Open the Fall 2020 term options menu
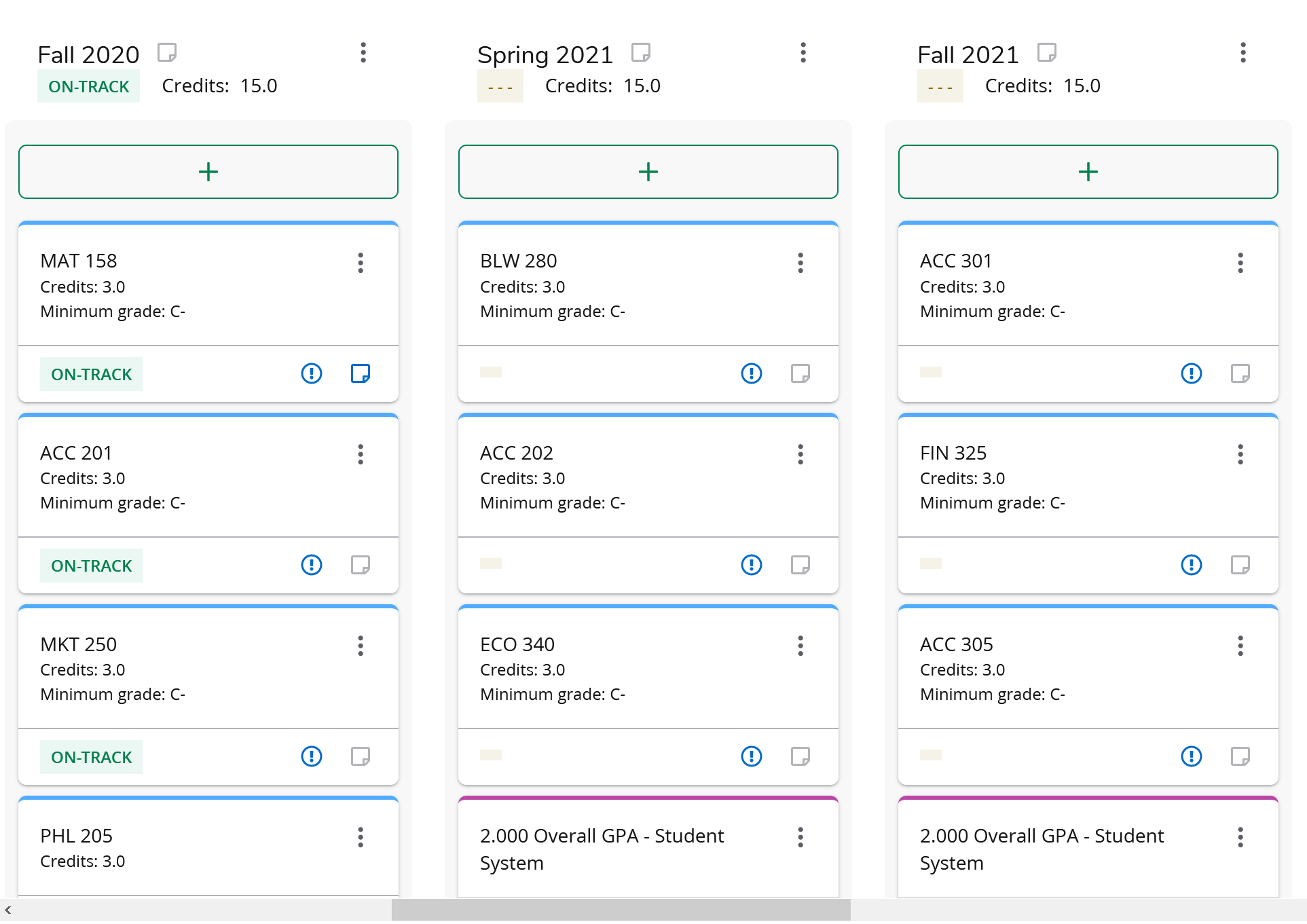The image size is (1307, 924). coord(363,52)
